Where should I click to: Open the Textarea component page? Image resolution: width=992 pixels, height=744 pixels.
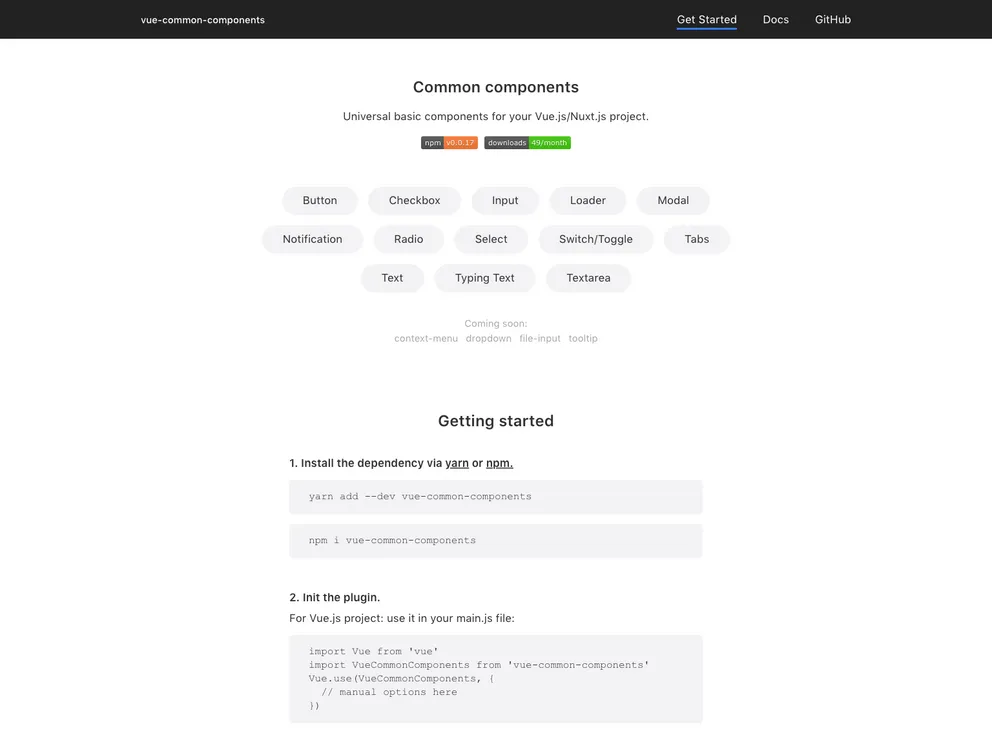[x=588, y=278]
